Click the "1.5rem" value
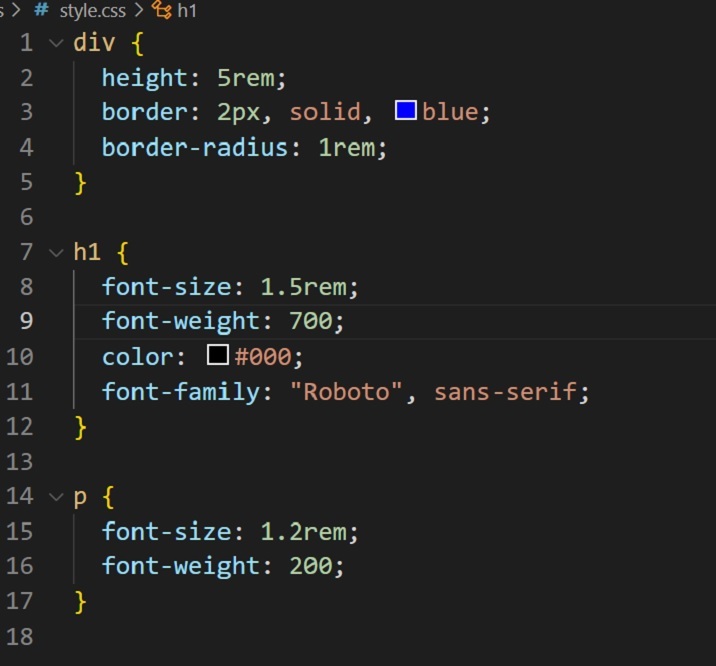This screenshot has width=716, height=666. (x=304, y=287)
